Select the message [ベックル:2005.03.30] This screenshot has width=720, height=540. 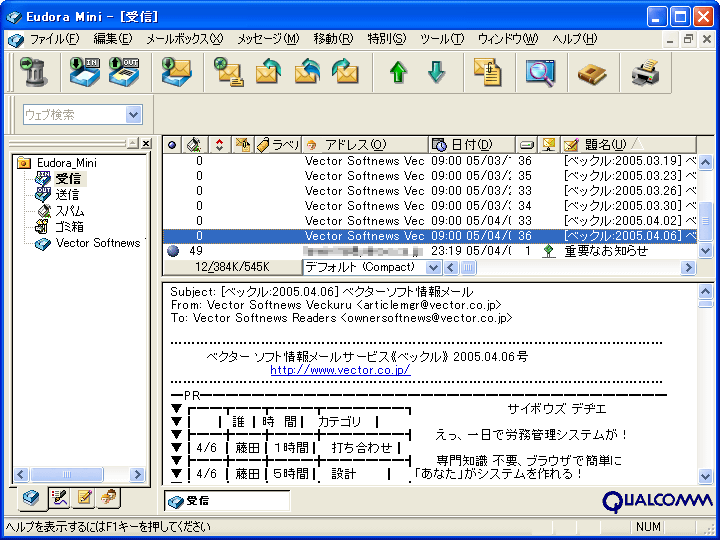[430, 206]
